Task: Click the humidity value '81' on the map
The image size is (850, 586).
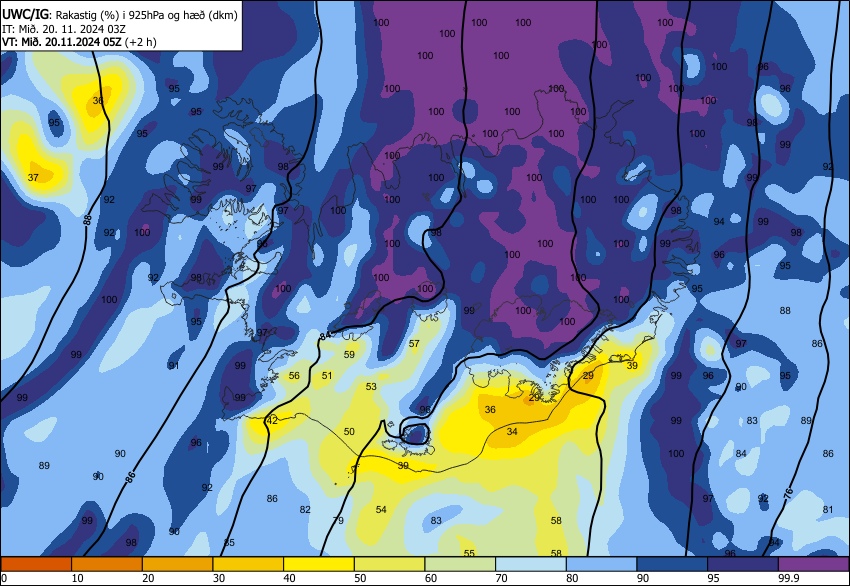Action: [x=827, y=510]
